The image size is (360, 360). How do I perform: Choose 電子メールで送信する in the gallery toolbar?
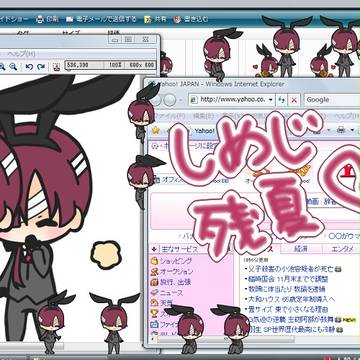point(105,19)
